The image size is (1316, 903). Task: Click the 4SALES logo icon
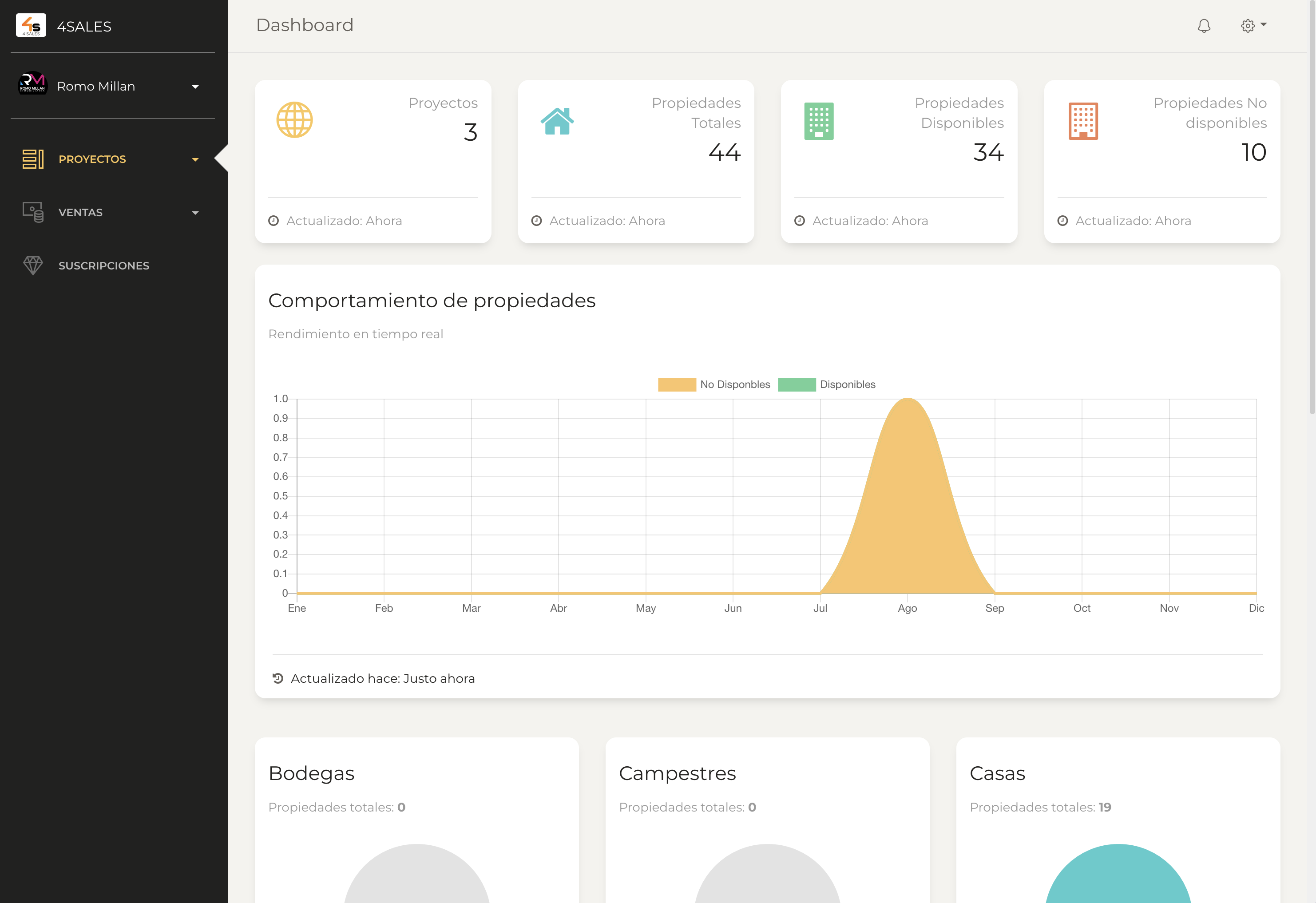coord(31,25)
